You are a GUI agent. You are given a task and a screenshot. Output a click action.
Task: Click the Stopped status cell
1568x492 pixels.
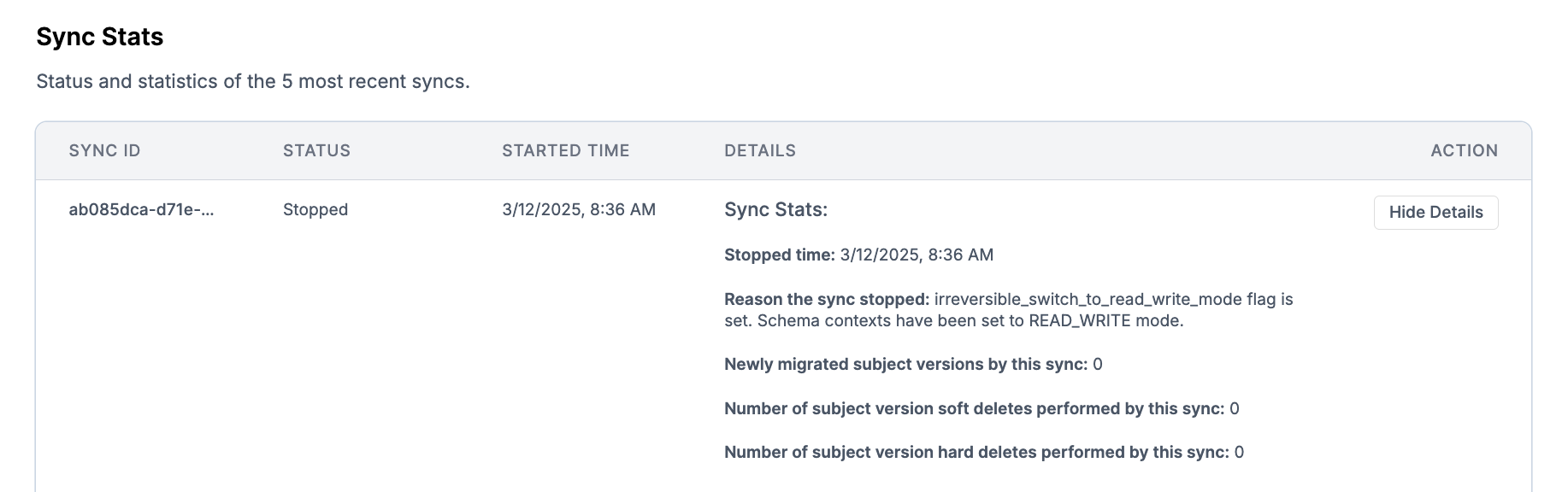click(x=315, y=210)
